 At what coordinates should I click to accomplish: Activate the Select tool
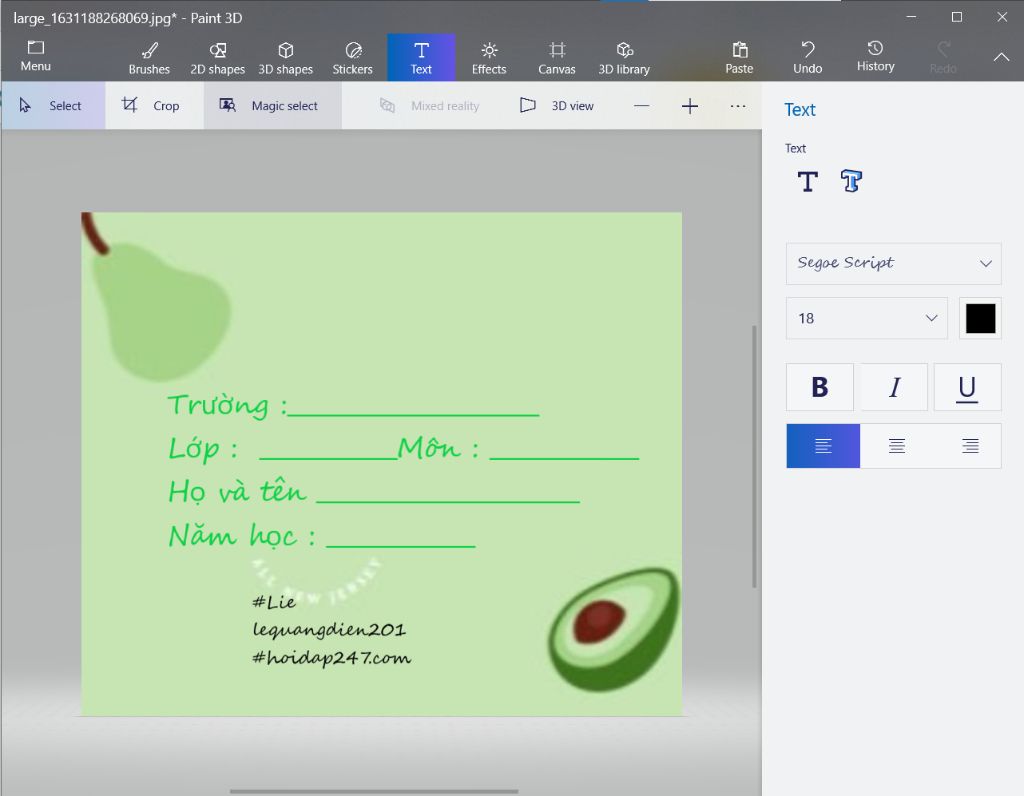click(53, 105)
